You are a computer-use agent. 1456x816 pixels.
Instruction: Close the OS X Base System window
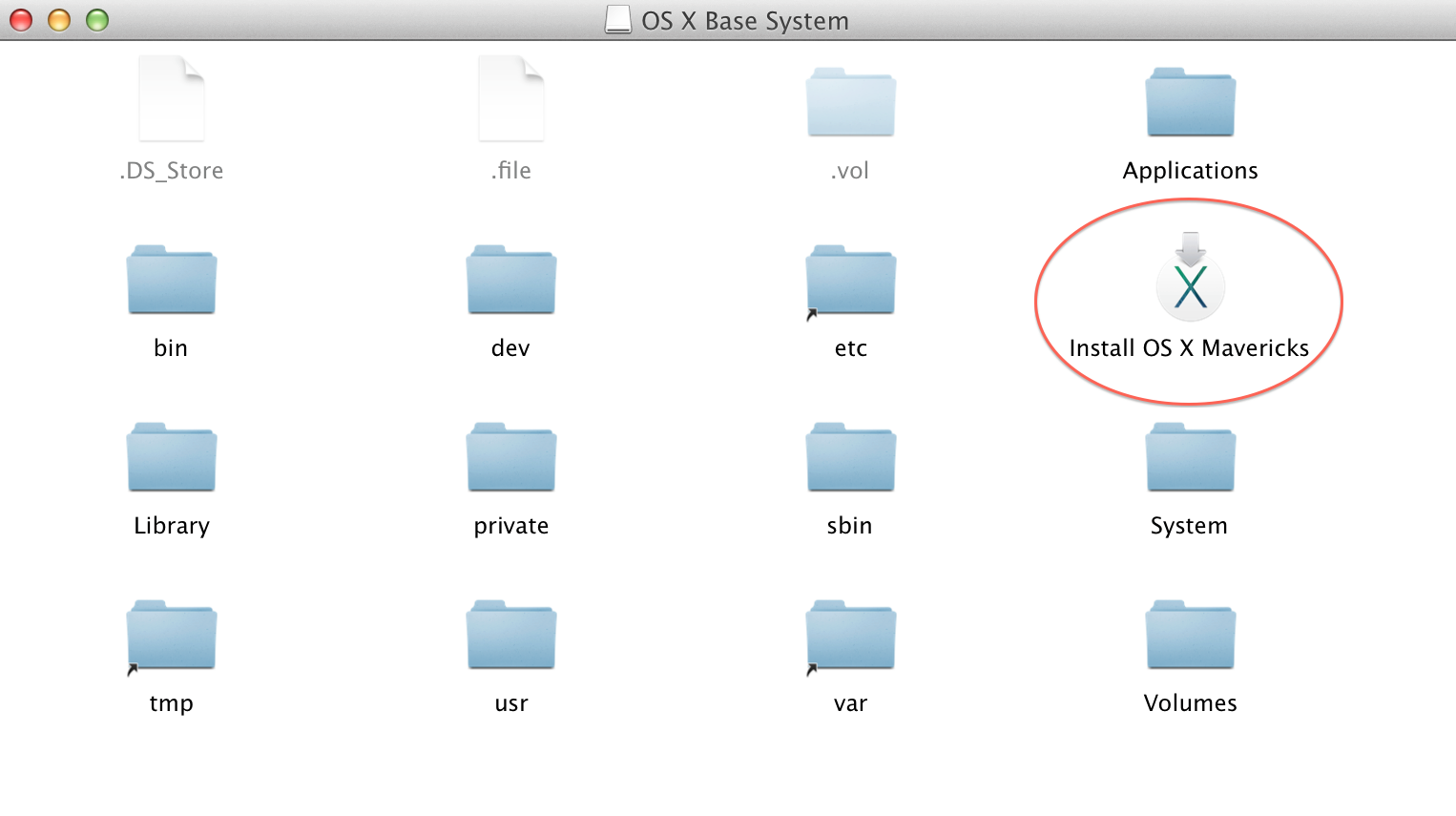(x=21, y=20)
